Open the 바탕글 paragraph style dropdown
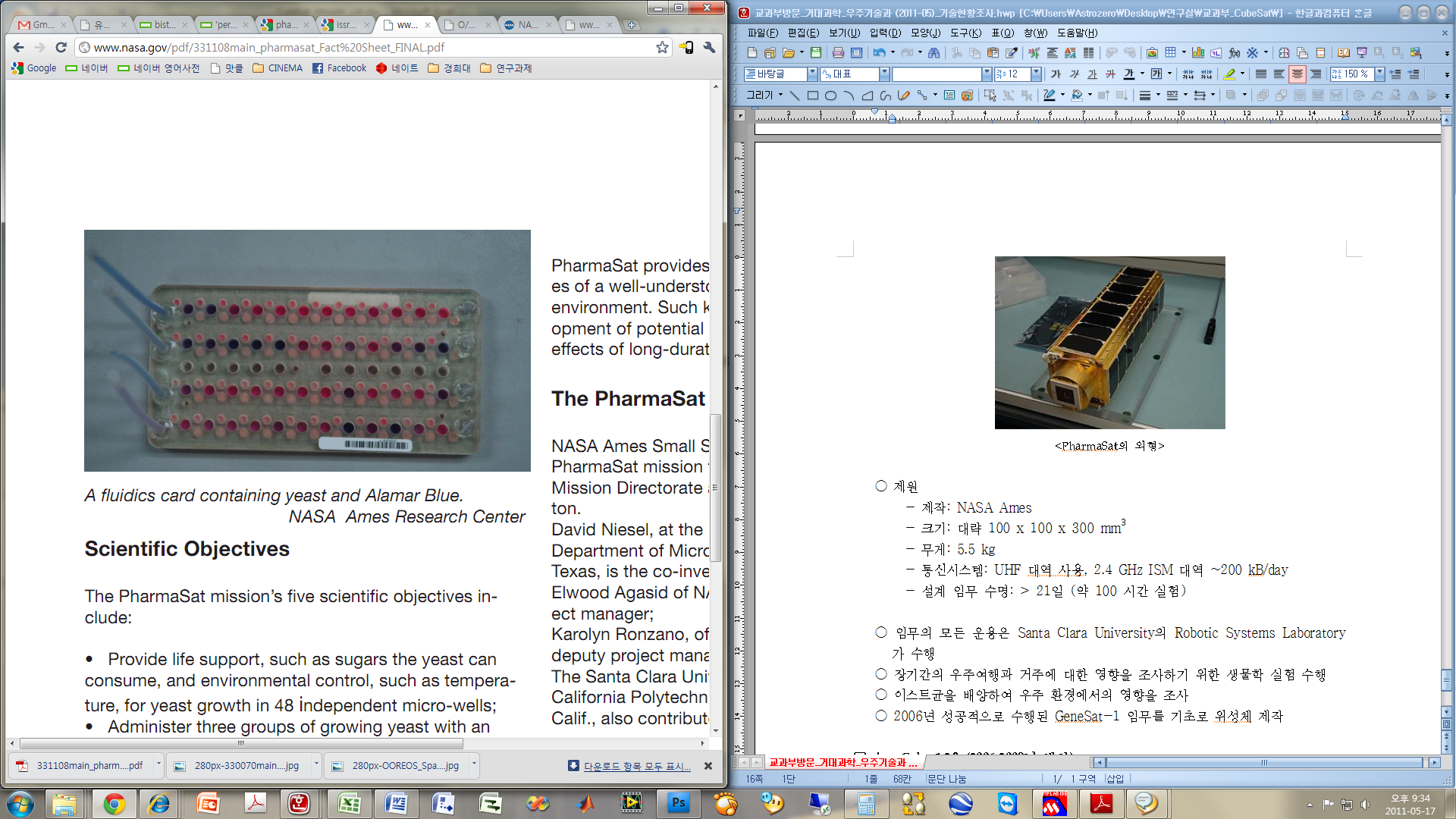1456x819 pixels. coord(812,74)
